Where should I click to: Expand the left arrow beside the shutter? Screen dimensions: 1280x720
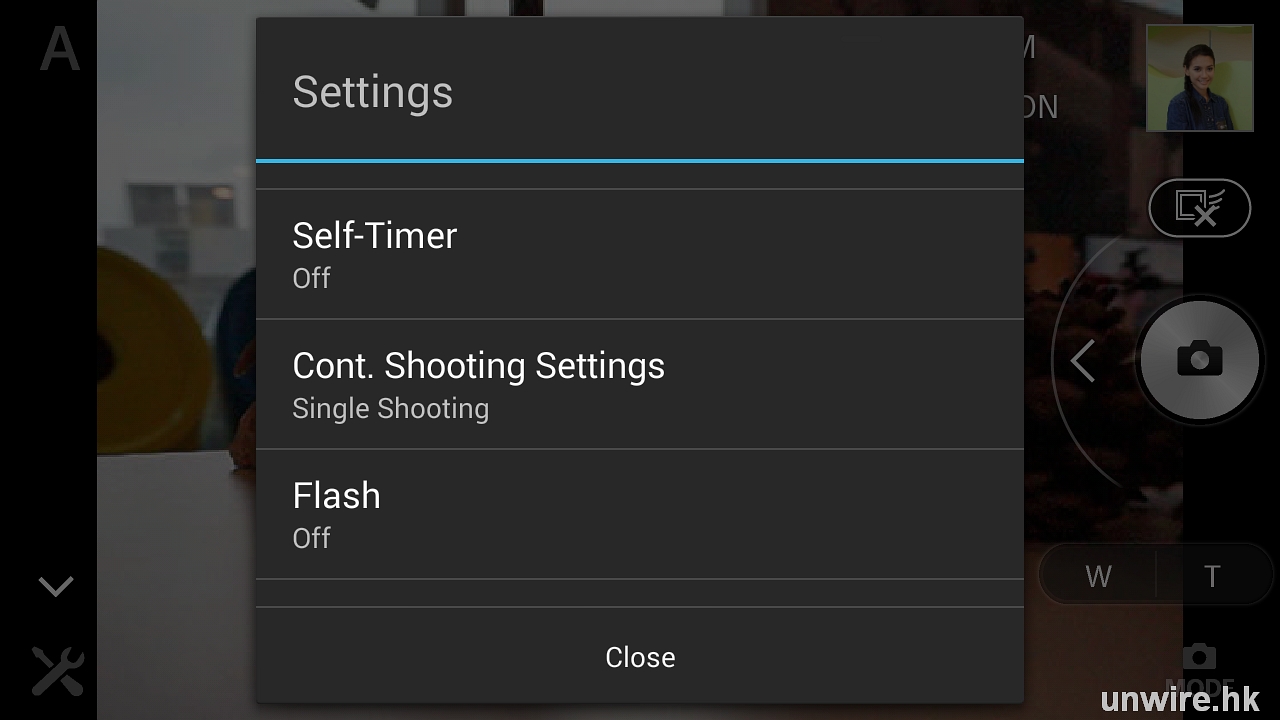(1083, 361)
